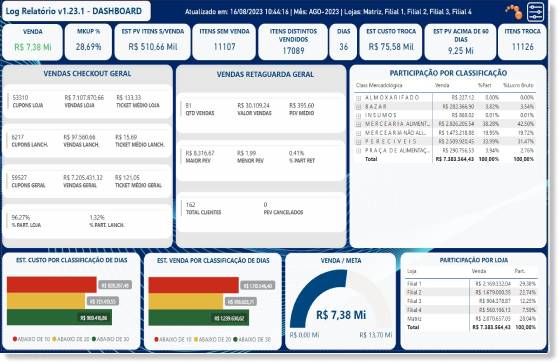The height and width of the screenshot is (363, 559).
Task: Click the orange logo icon in header
Action: [x=514, y=11]
